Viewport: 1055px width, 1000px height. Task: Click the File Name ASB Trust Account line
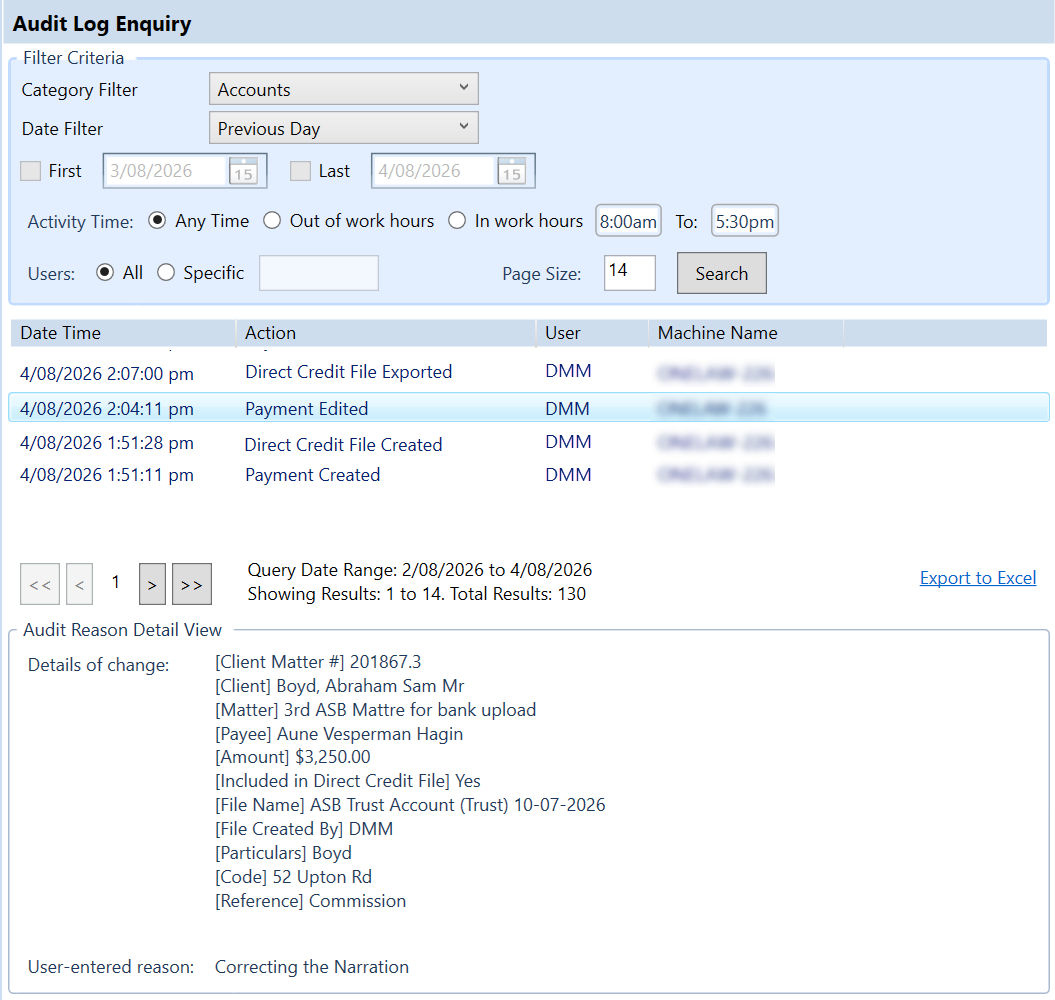pyautogui.click(x=410, y=806)
